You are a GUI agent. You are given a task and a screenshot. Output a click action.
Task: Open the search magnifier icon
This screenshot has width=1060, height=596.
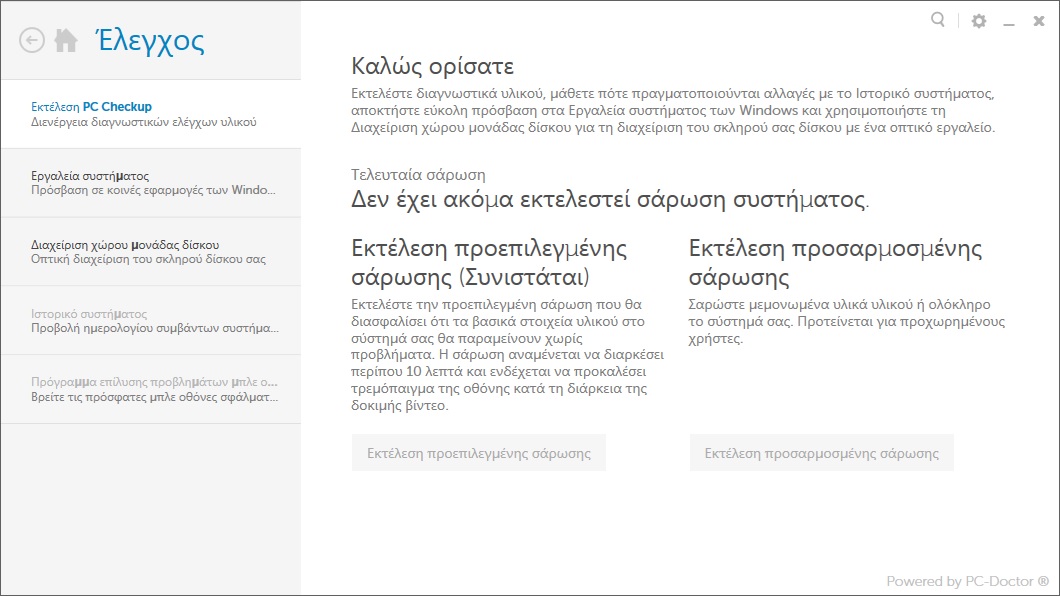(x=938, y=20)
